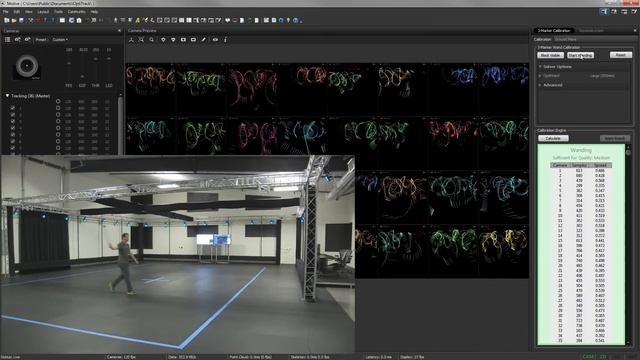Click the EXP vertical slider
The width and height of the screenshot is (640, 360).
point(83,67)
